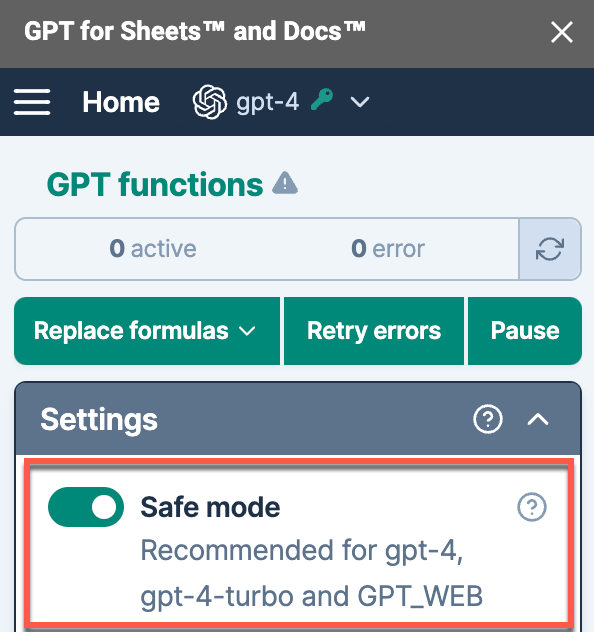Refresh the active and error counts

[550, 249]
